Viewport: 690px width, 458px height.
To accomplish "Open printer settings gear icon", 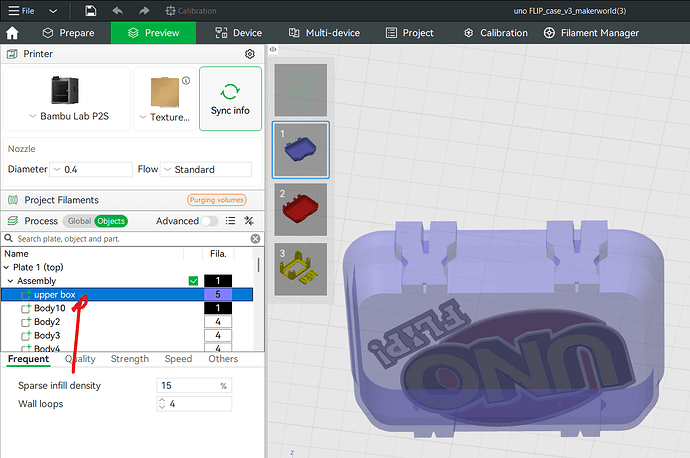I will pos(250,54).
